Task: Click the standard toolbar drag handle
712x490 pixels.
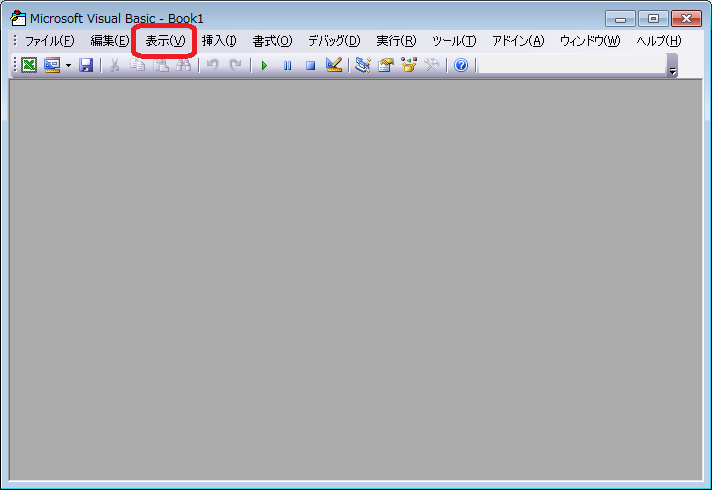Action: coord(15,65)
